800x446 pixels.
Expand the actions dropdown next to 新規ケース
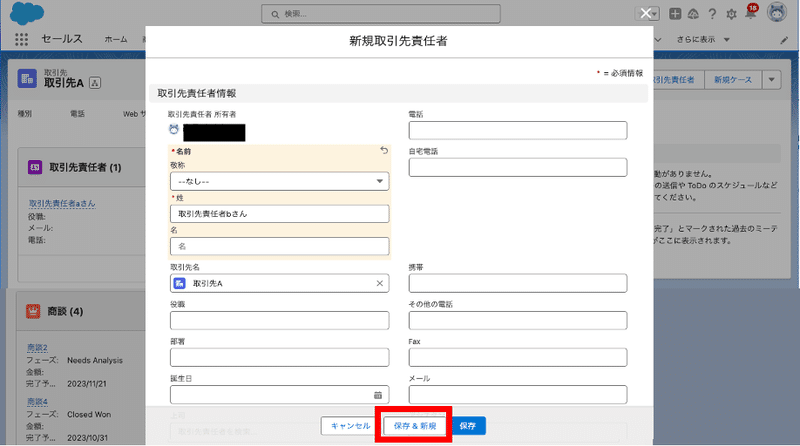(771, 80)
